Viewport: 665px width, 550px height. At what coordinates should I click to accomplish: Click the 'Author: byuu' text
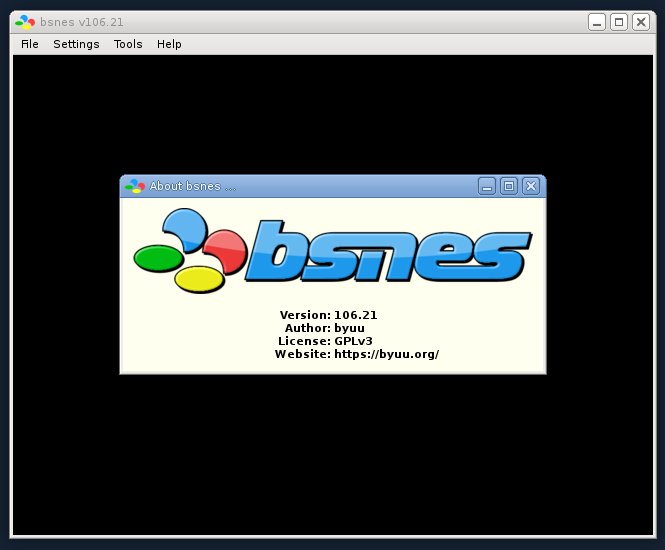324,328
